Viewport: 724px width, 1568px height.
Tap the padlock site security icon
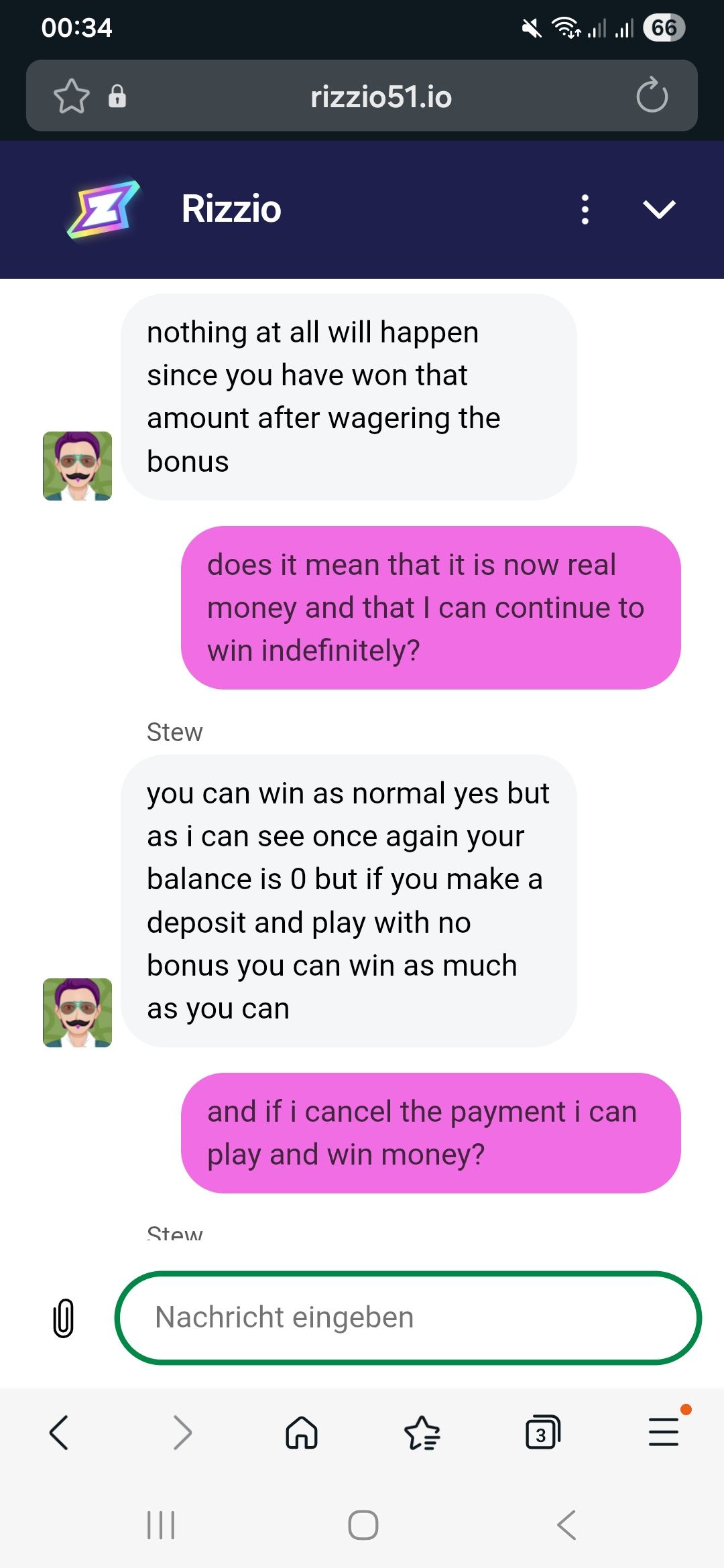click(x=117, y=96)
